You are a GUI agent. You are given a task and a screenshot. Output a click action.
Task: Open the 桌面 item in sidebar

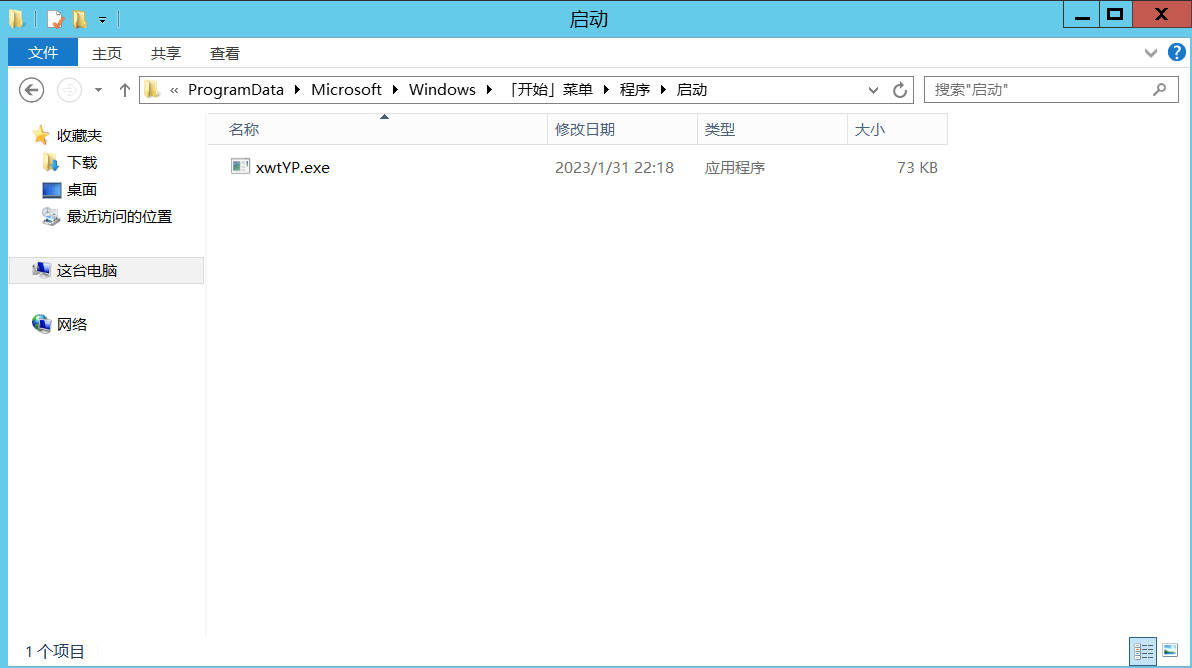(80, 189)
